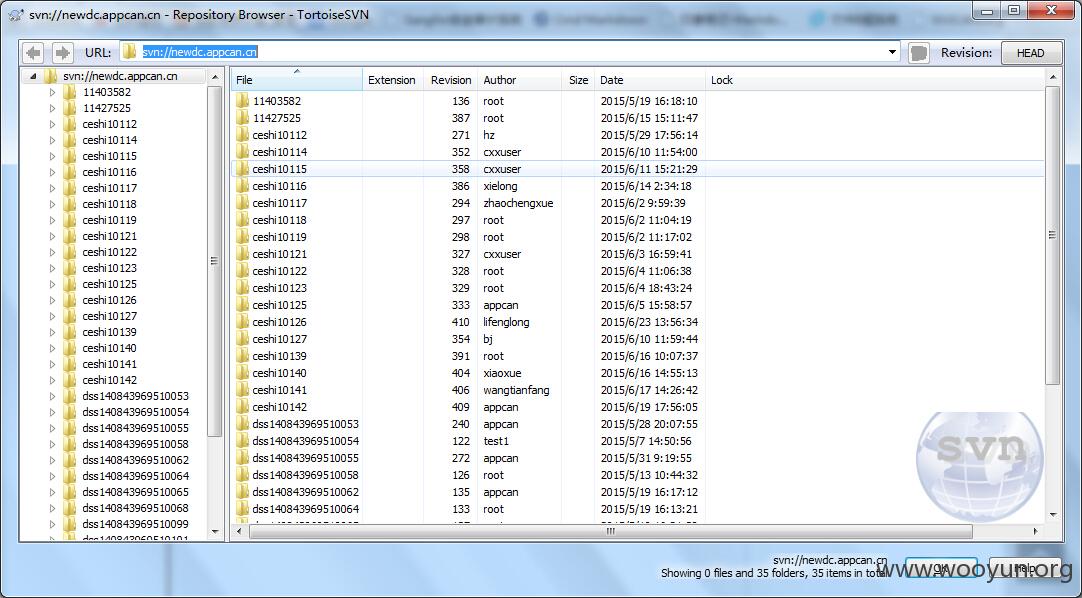Expand the ceshi10142 tree node
1082x598 pixels.
tap(52, 380)
